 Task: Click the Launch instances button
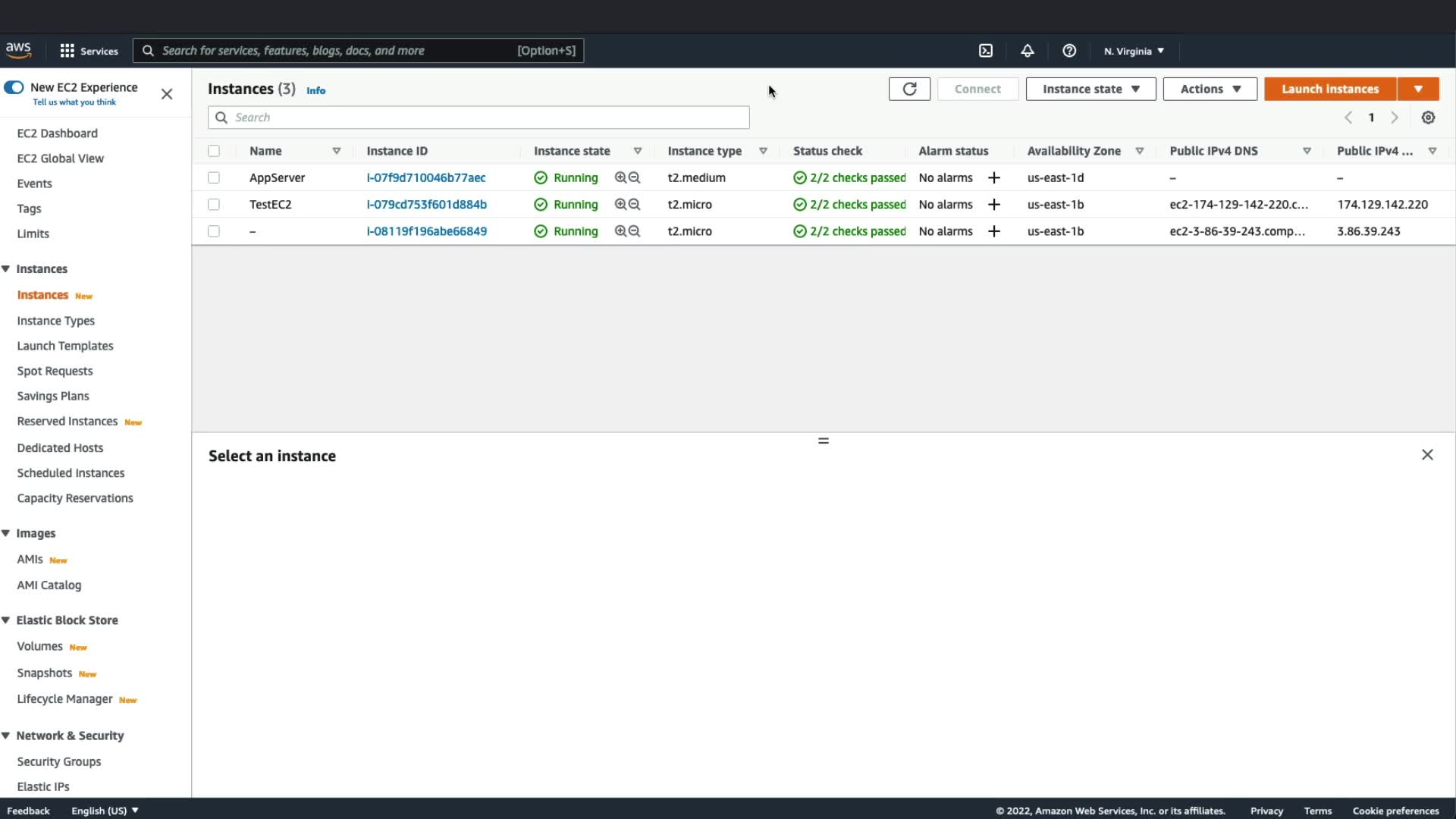point(1329,89)
